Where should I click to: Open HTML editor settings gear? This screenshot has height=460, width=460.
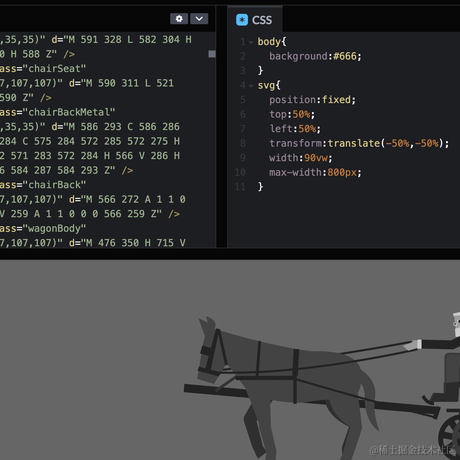[x=179, y=19]
